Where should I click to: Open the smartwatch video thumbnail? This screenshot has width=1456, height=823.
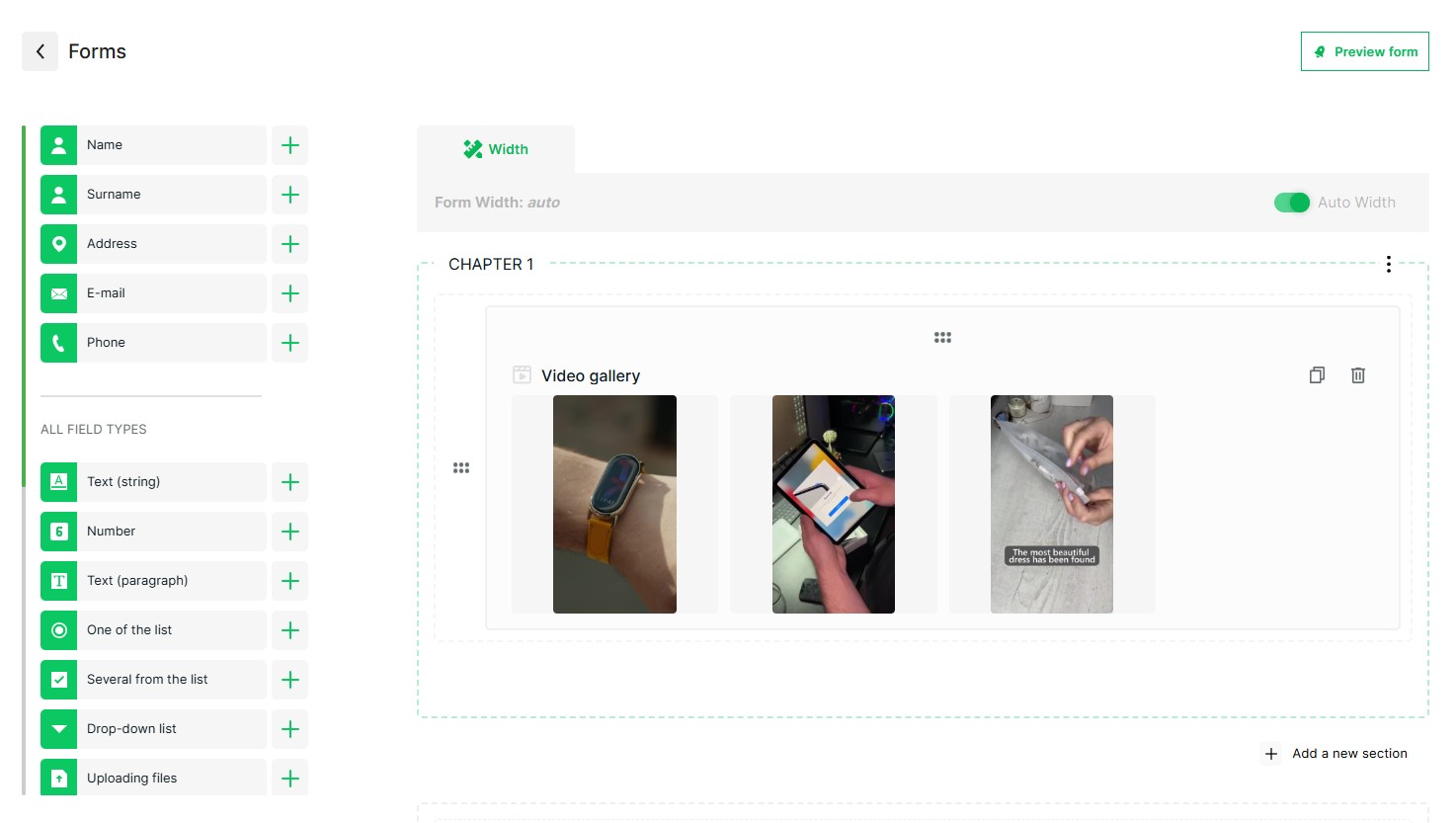[x=614, y=504]
